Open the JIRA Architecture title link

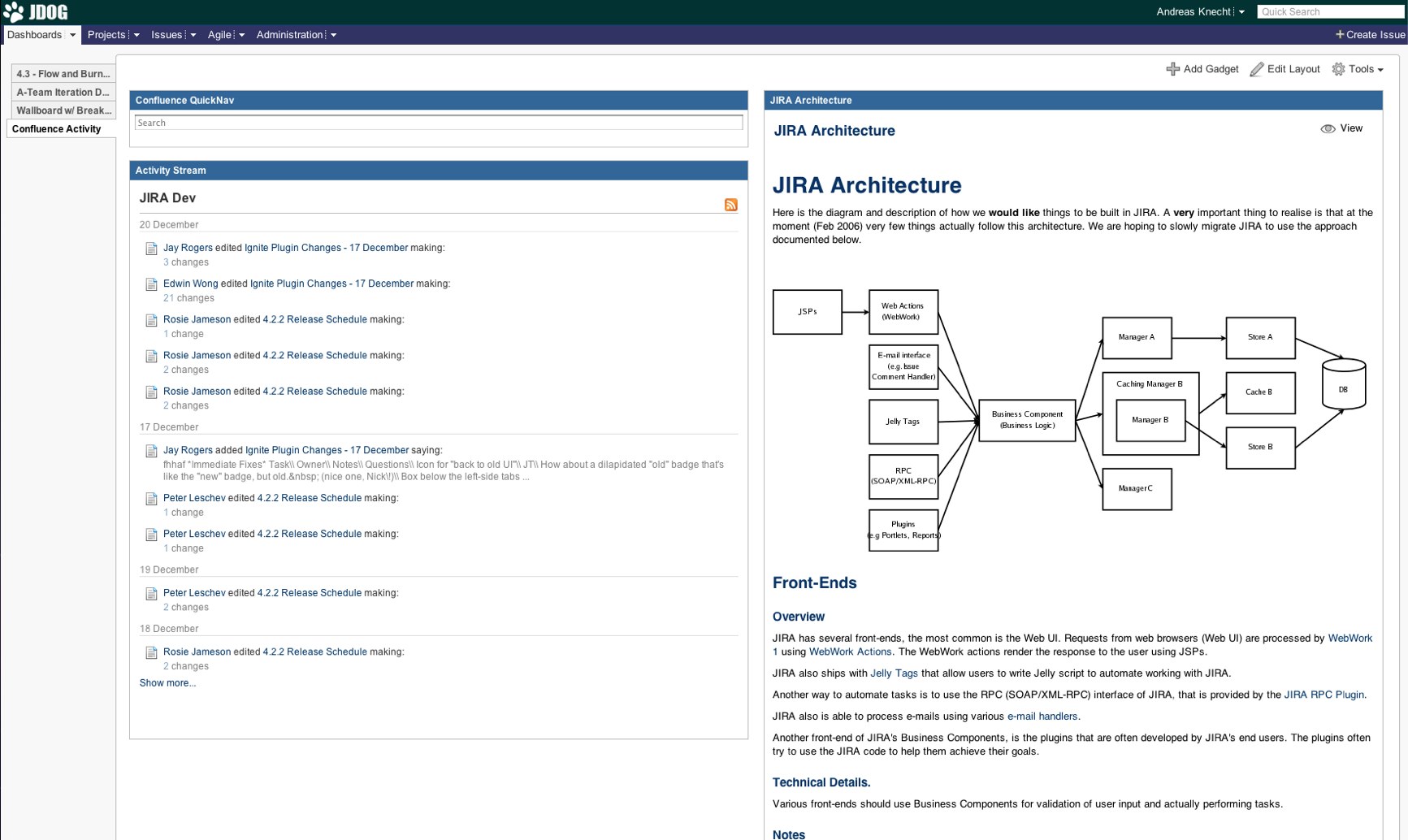(834, 131)
